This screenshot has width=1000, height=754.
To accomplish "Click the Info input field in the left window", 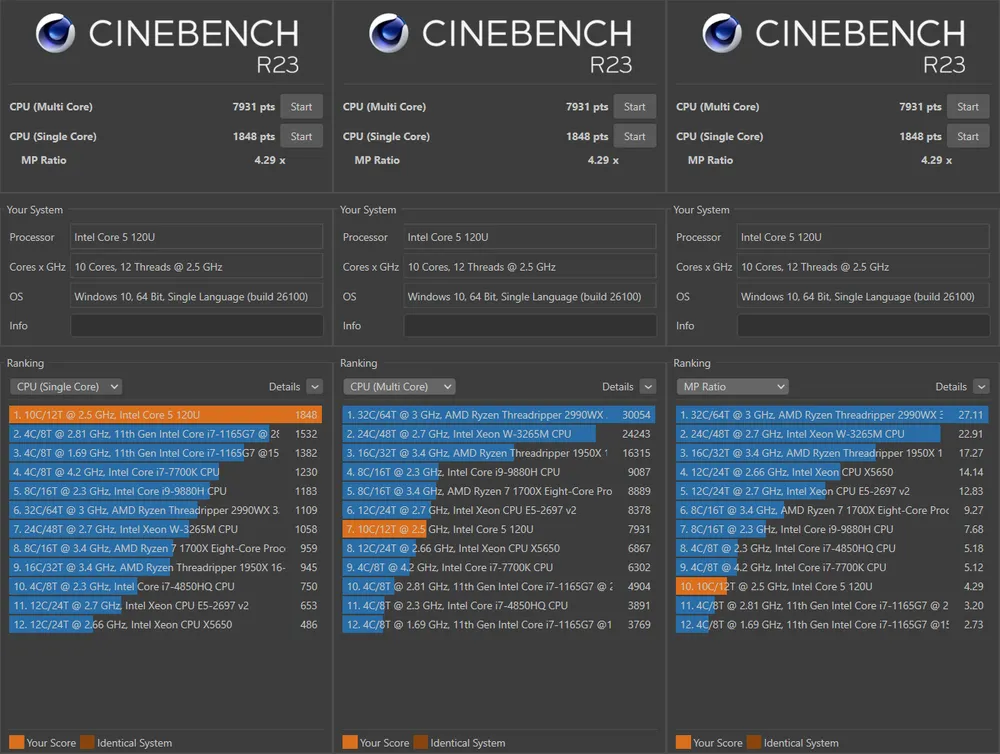I will click(196, 325).
